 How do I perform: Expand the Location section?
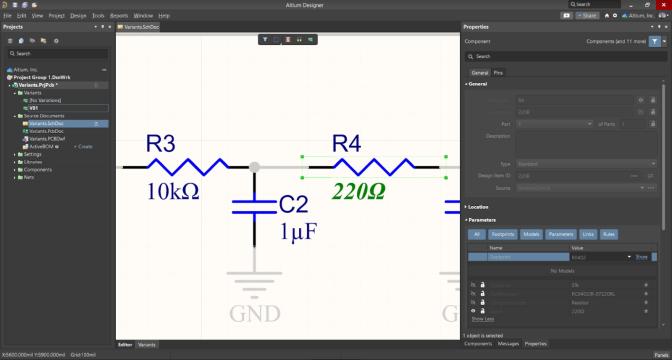pos(478,207)
